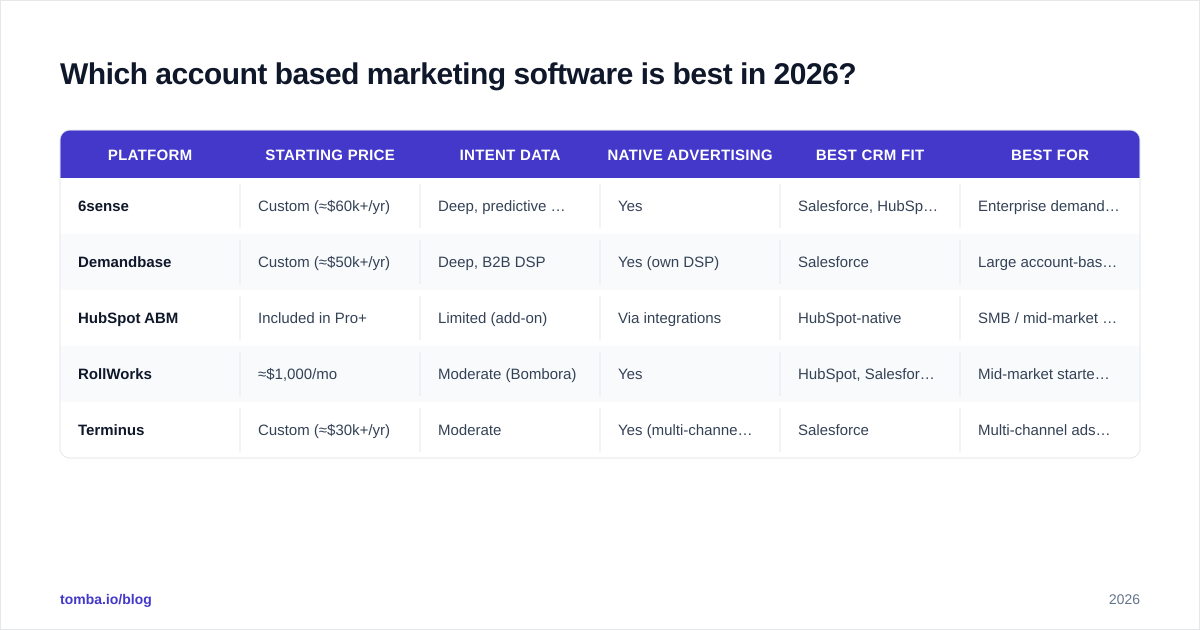The image size is (1200, 630).
Task: Click RollWorks's Yes native advertising cell
Action: tap(690, 374)
